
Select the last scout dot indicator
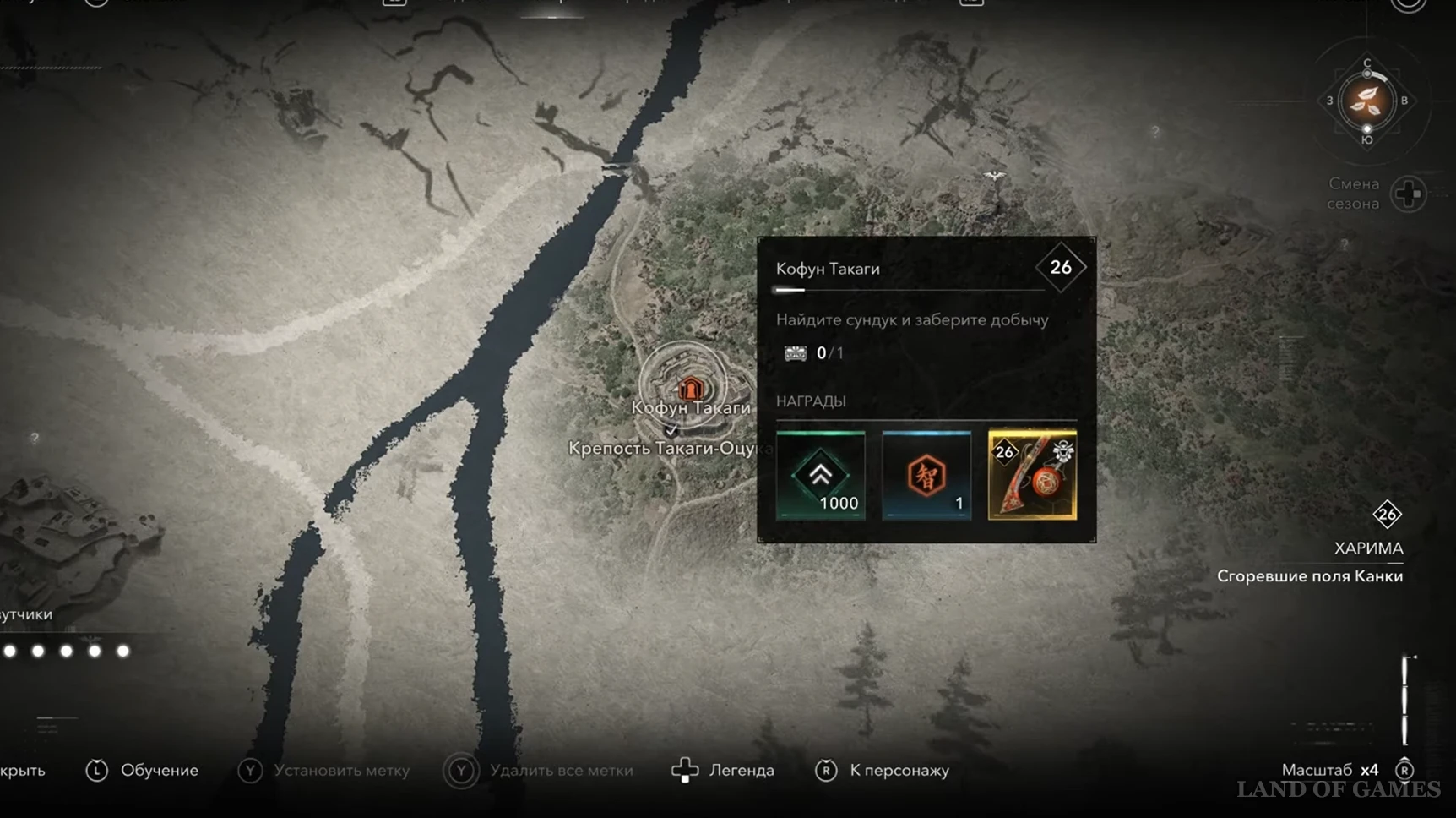pyautogui.click(x=123, y=651)
